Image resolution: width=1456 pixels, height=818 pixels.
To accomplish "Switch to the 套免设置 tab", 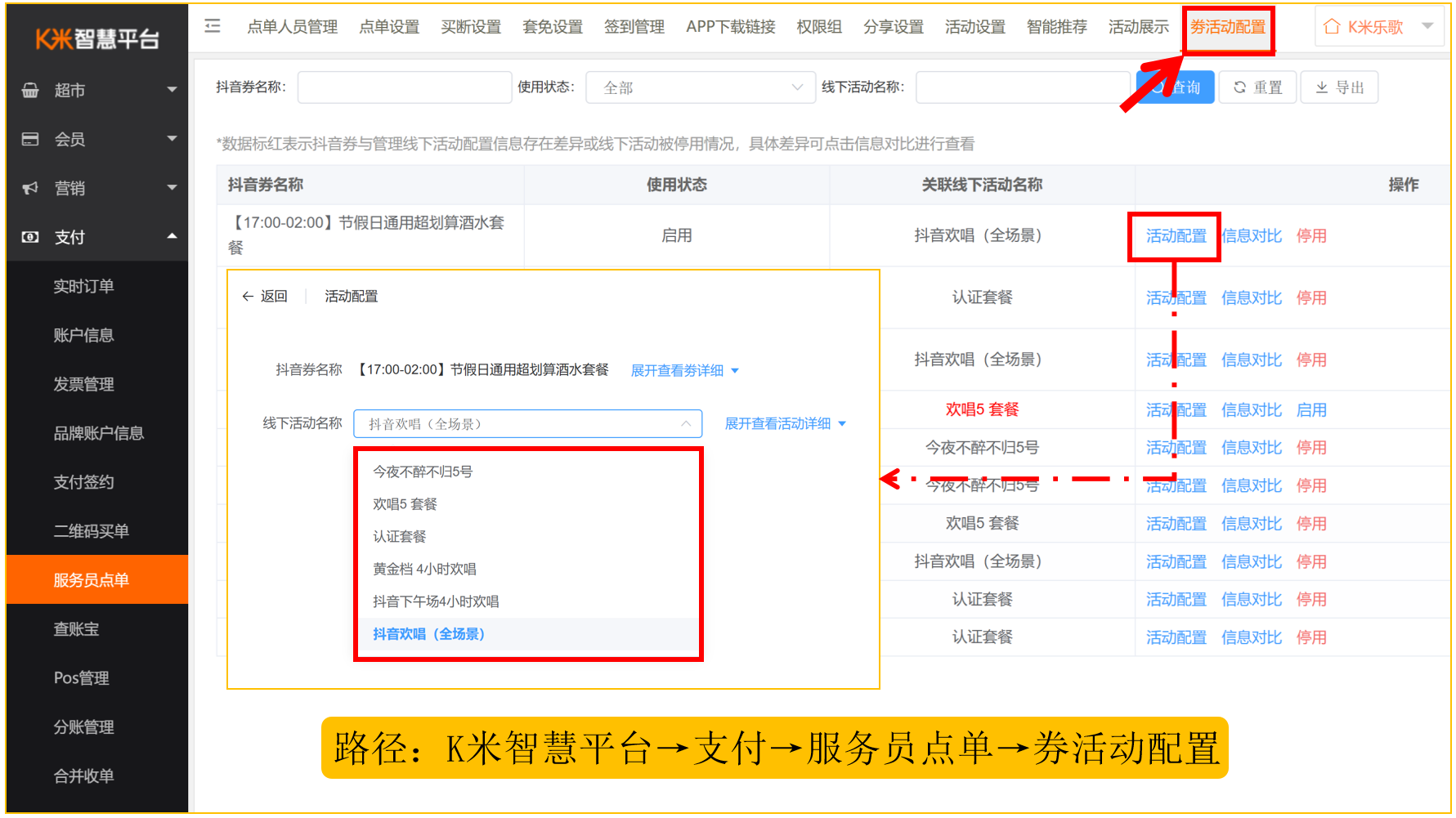I will 553,27.
